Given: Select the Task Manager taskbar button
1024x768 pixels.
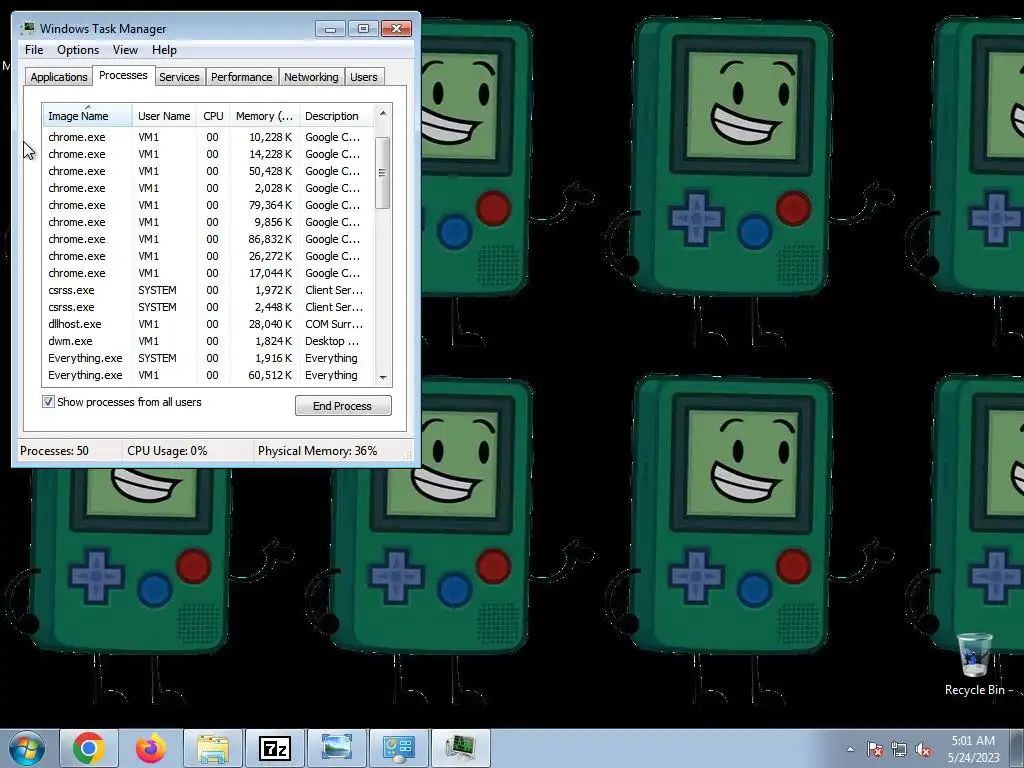Looking at the screenshot, I should click(x=461, y=748).
